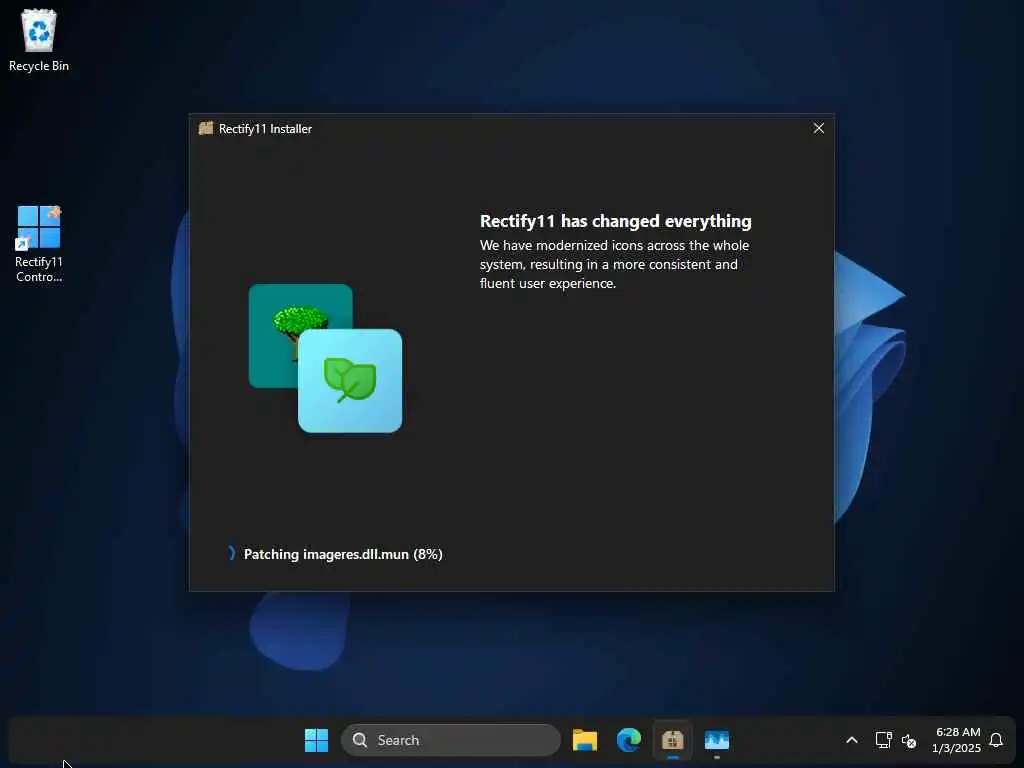Open the blue graph app on taskbar
This screenshot has width=1024, height=768.
[716, 740]
